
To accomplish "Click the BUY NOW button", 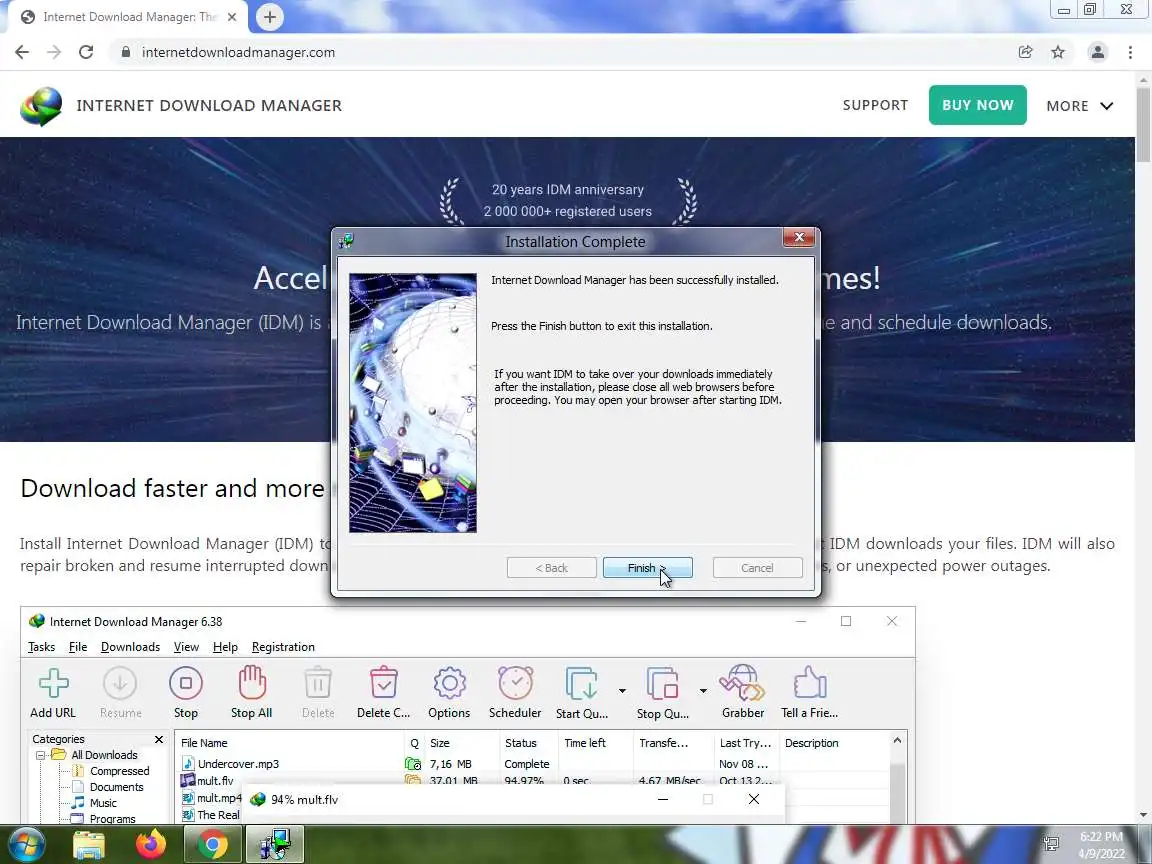I will 977,105.
